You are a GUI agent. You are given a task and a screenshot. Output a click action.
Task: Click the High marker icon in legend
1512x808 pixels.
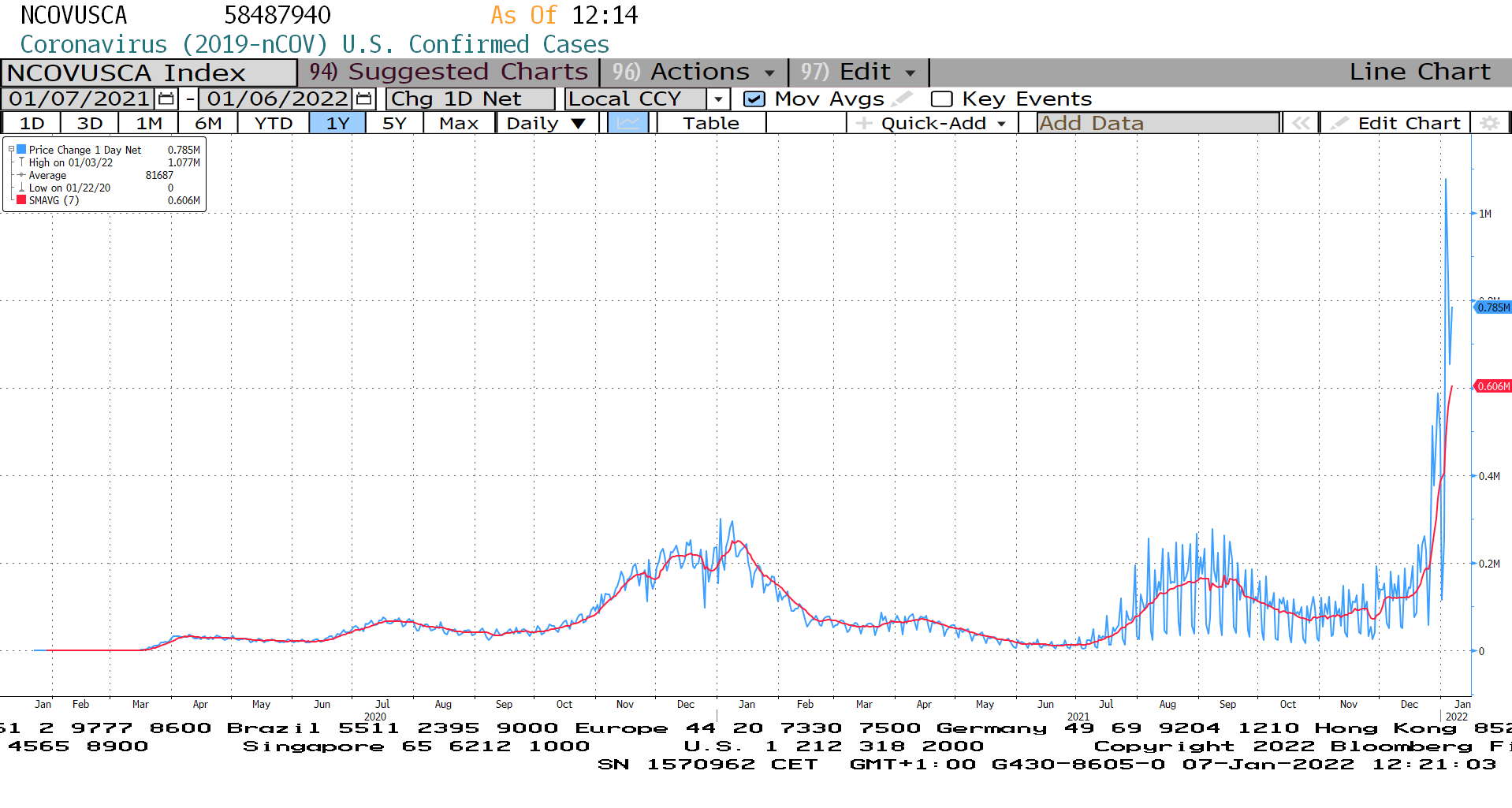coord(21,162)
